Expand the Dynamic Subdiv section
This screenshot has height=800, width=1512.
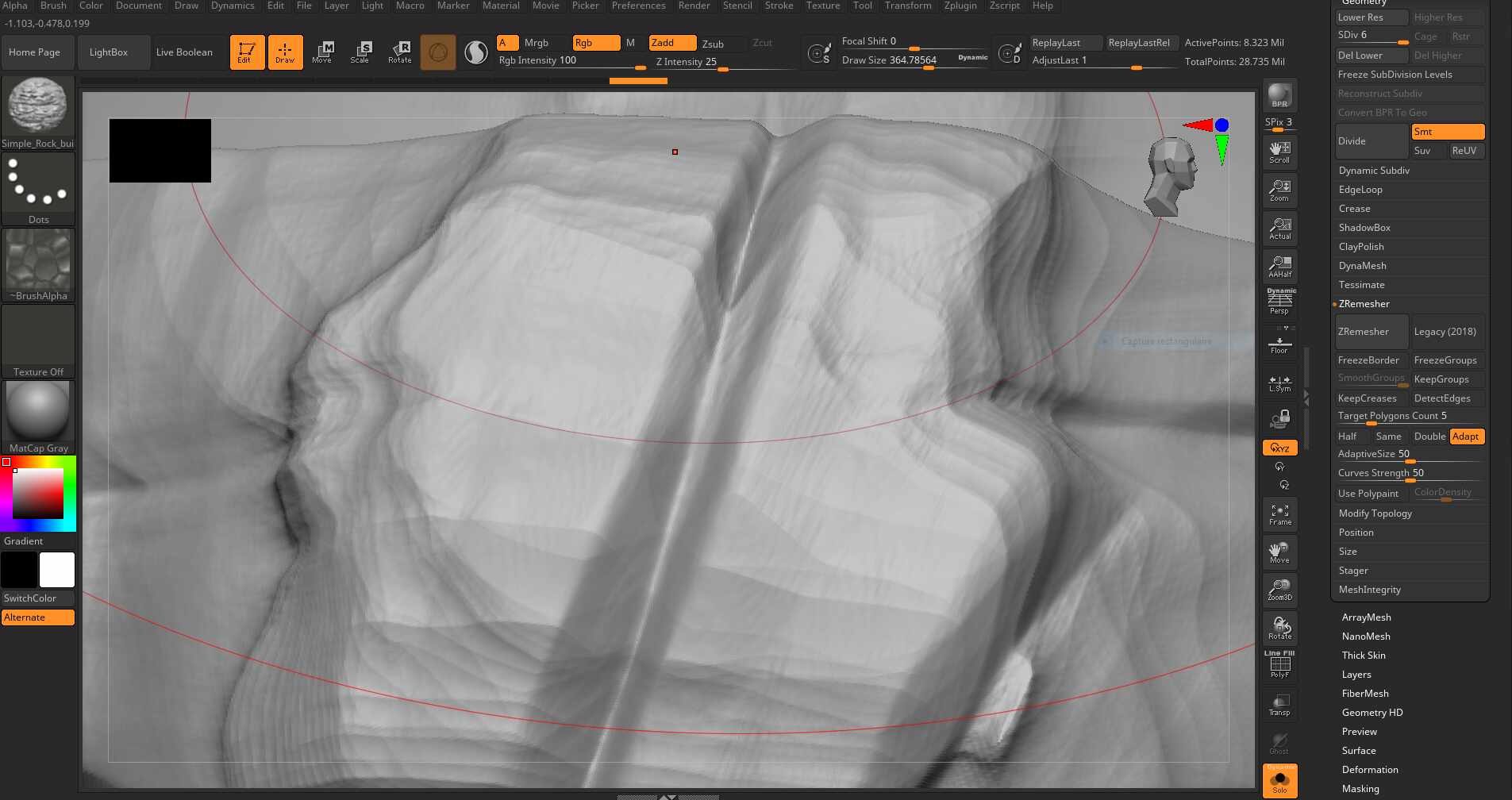[x=1374, y=171]
